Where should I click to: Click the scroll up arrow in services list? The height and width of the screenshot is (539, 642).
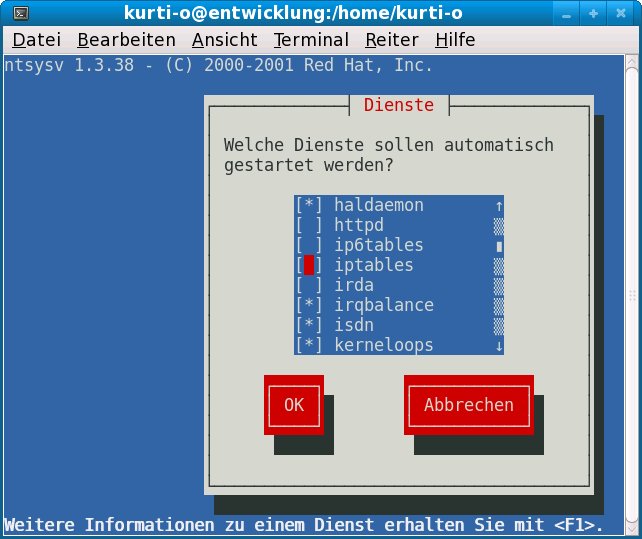coord(499,205)
